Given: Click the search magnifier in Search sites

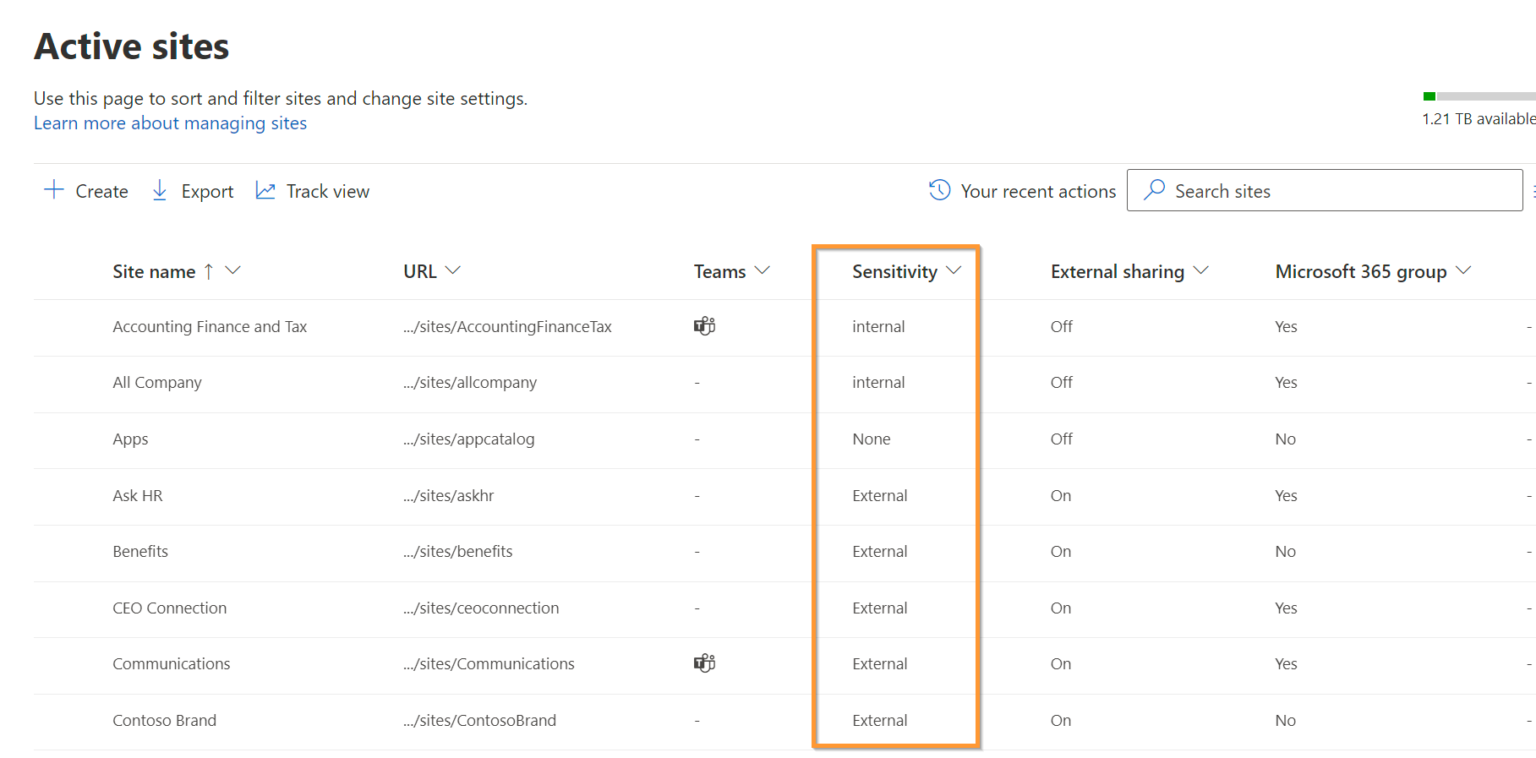Looking at the screenshot, I should 1155,190.
